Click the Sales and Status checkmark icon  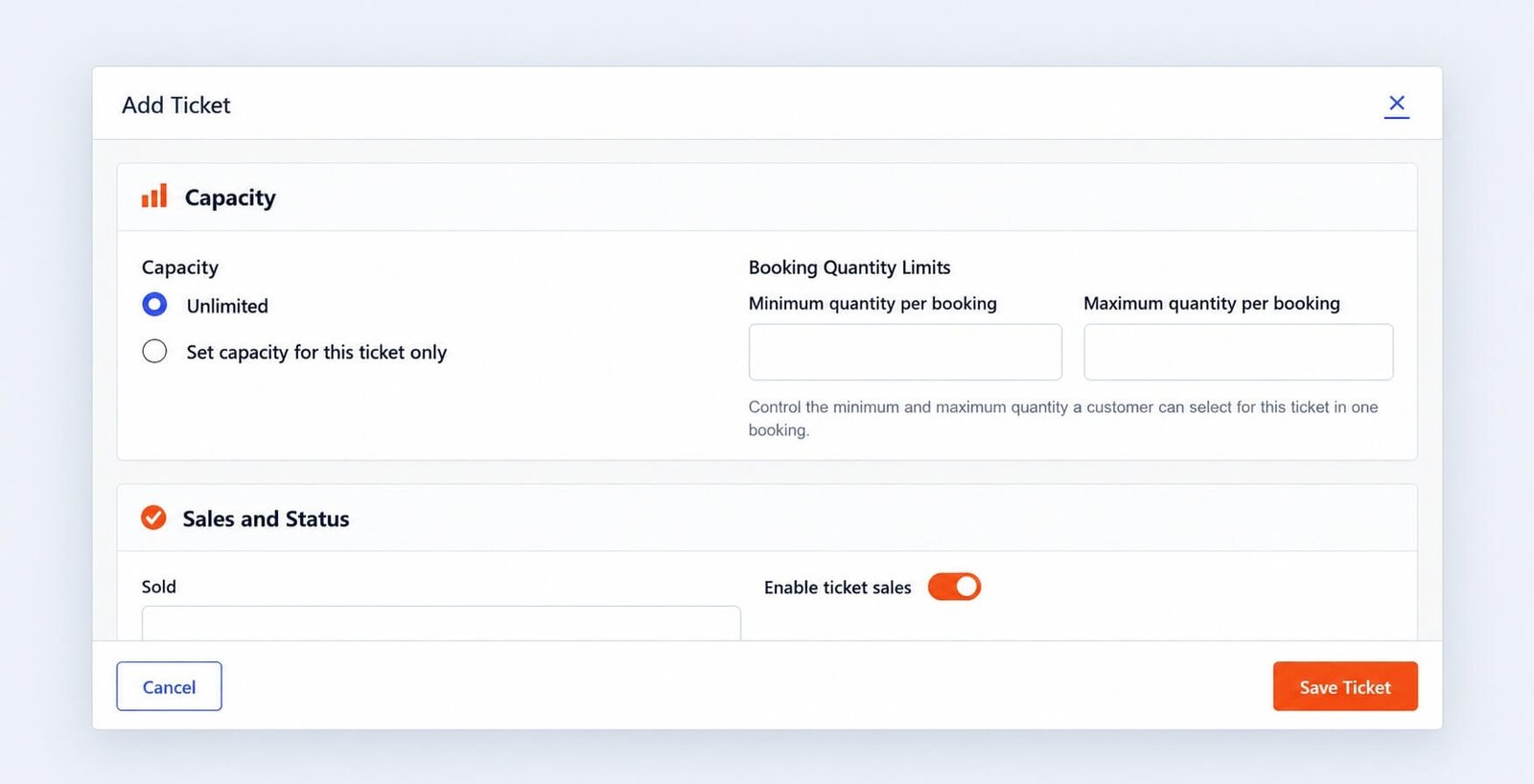pos(153,518)
